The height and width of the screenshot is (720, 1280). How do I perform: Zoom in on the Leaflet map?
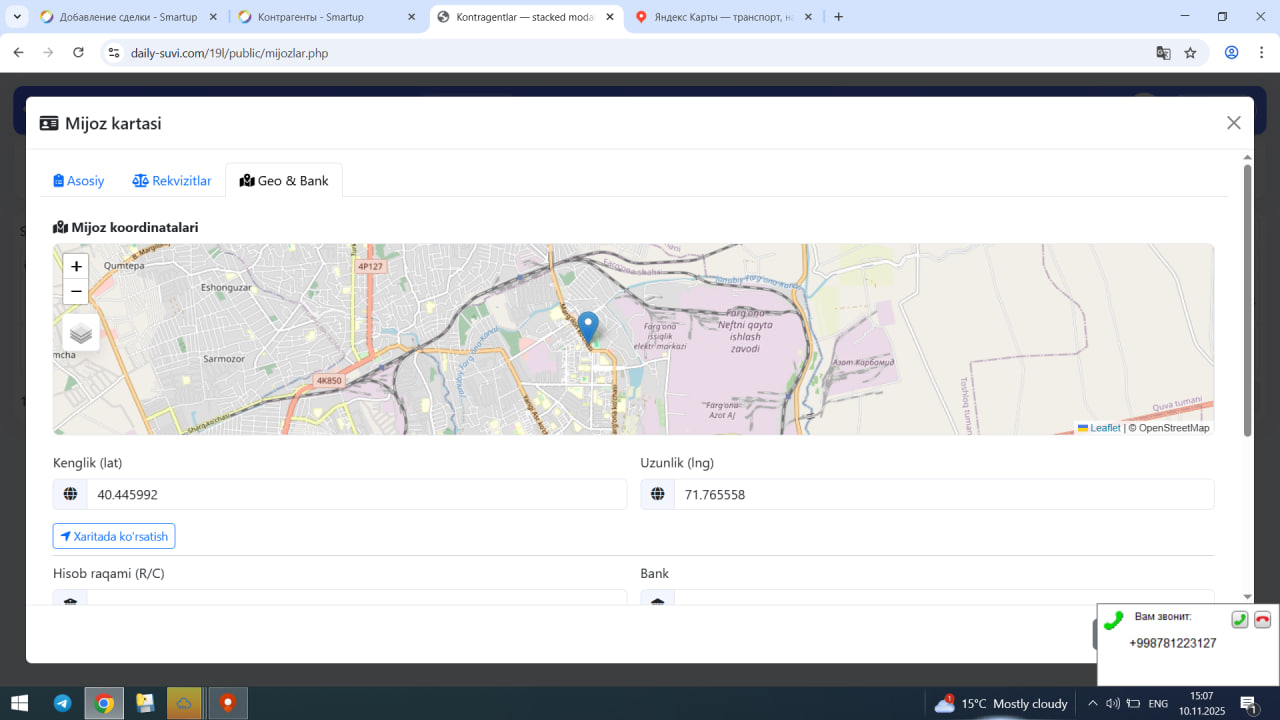click(x=76, y=266)
